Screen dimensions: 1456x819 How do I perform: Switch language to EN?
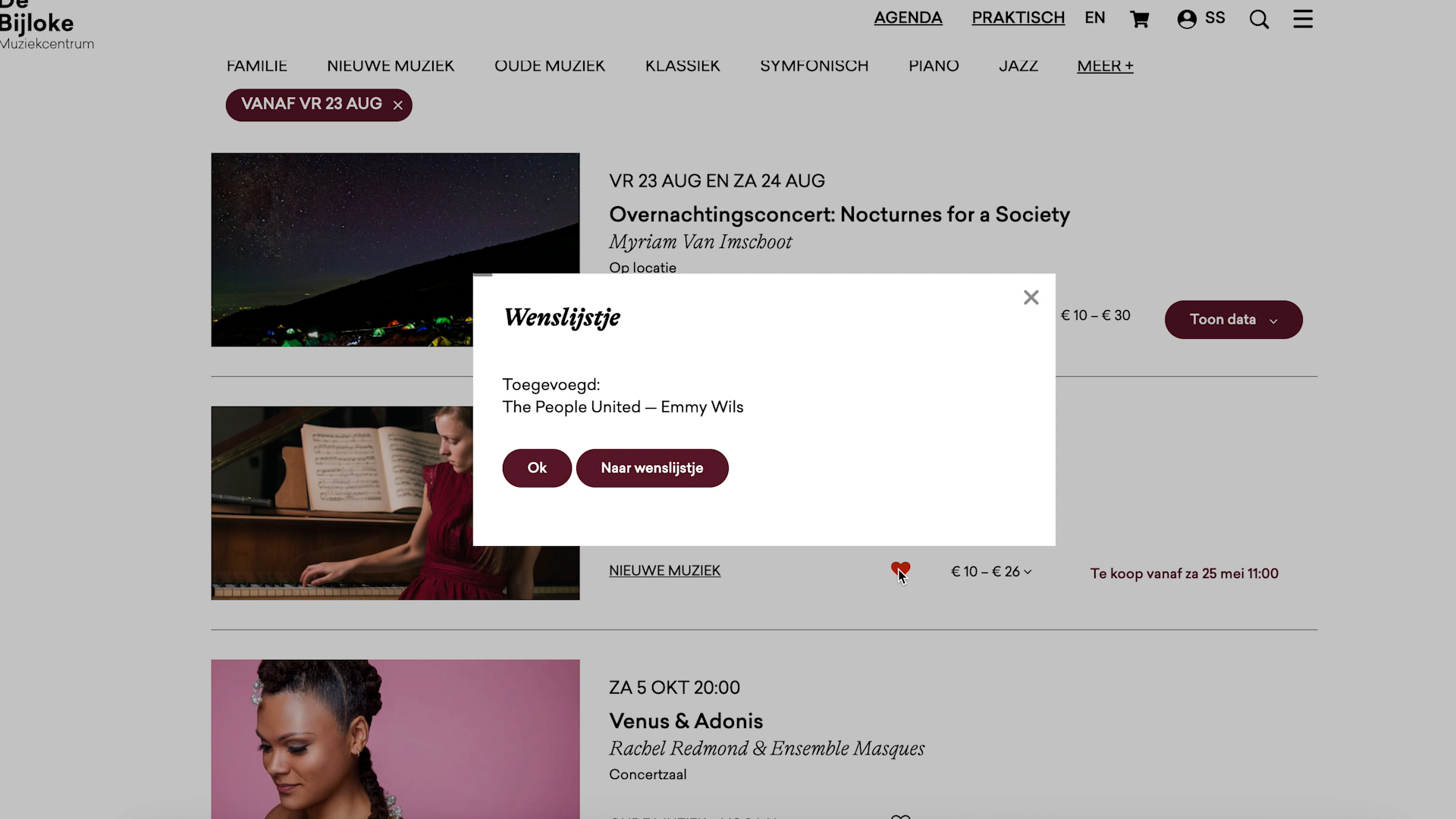point(1094,18)
